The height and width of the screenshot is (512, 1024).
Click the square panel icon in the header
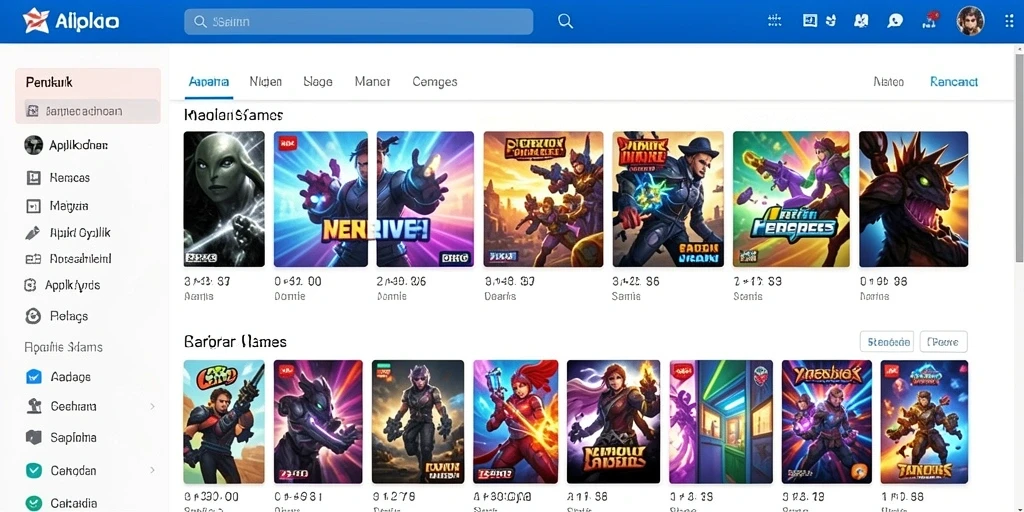point(810,21)
